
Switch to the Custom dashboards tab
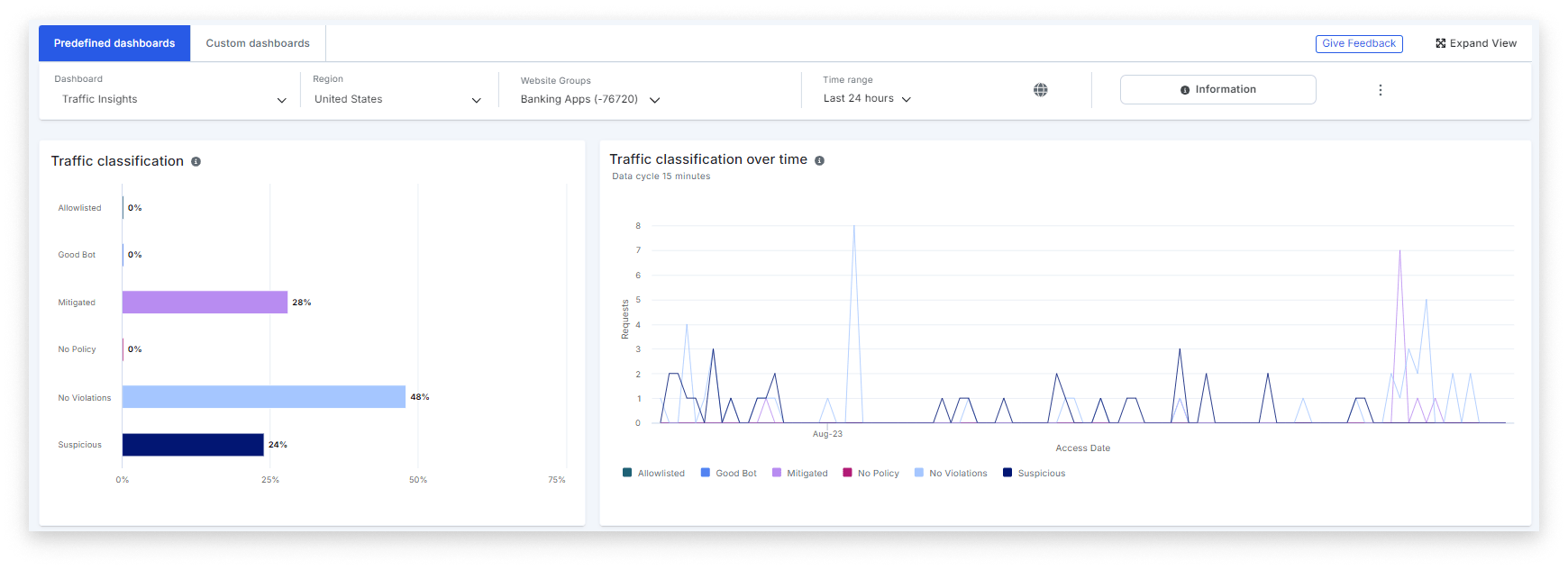coord(258,43)
